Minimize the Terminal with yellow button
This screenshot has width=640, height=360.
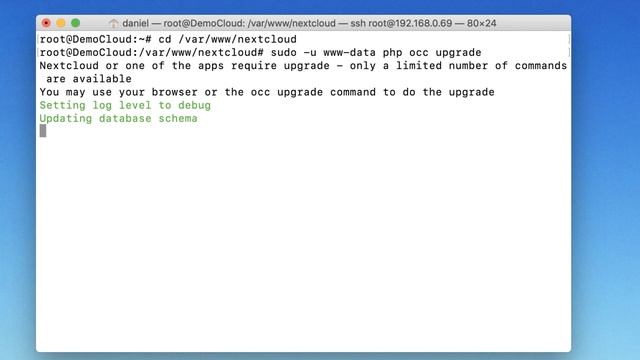coord(61,23)
